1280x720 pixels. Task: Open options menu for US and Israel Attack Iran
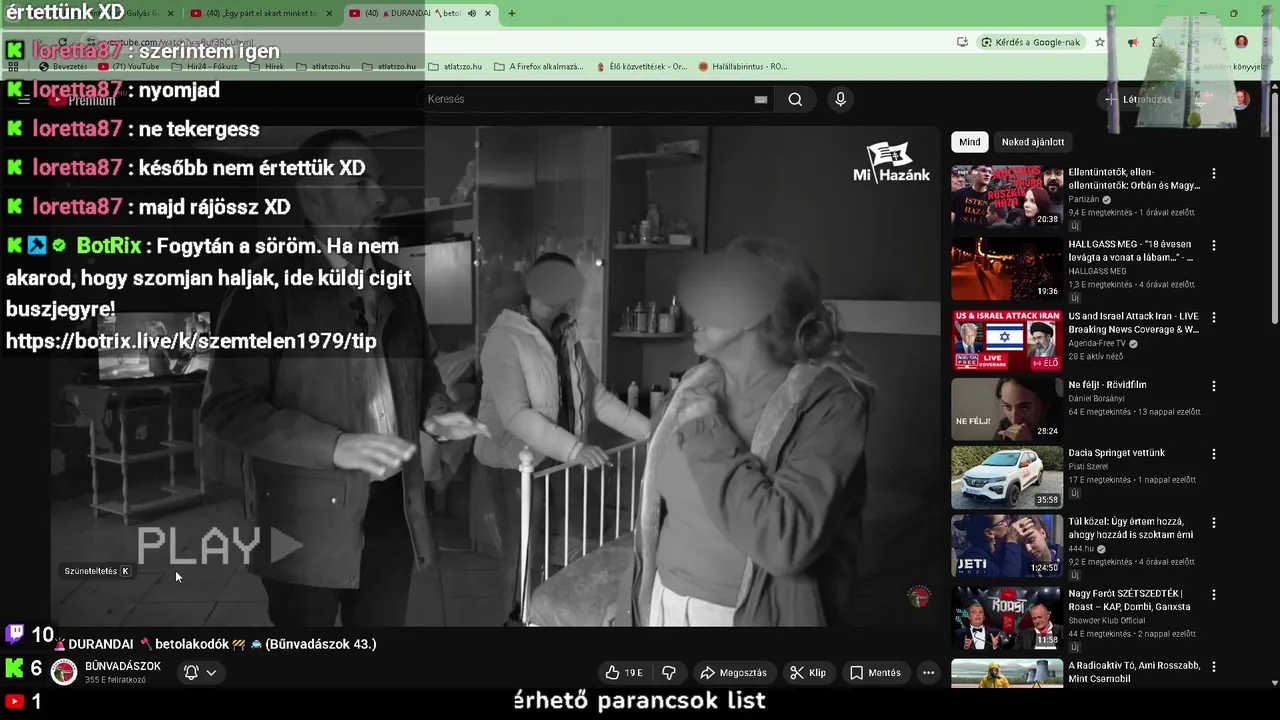tap(1214, 318)
